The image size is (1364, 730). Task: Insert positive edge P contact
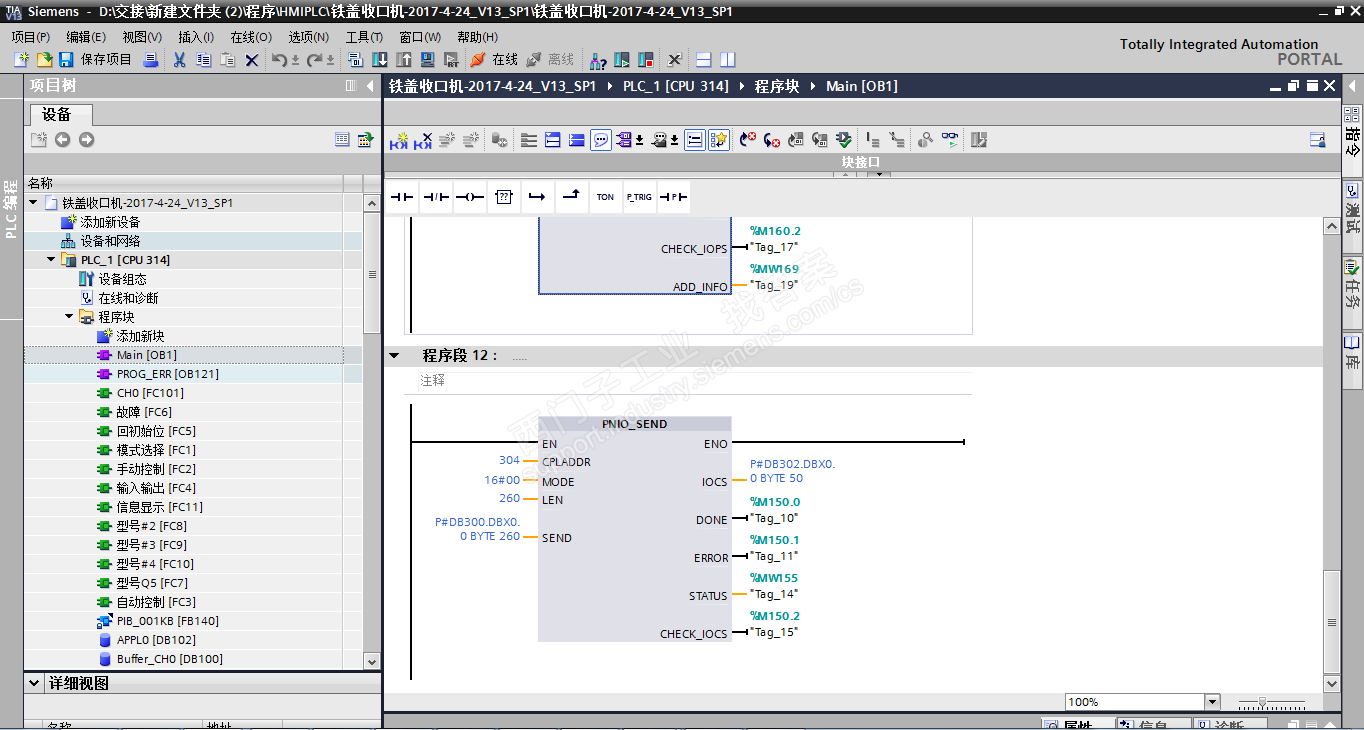pyautogui.click(x=673, y=197)
